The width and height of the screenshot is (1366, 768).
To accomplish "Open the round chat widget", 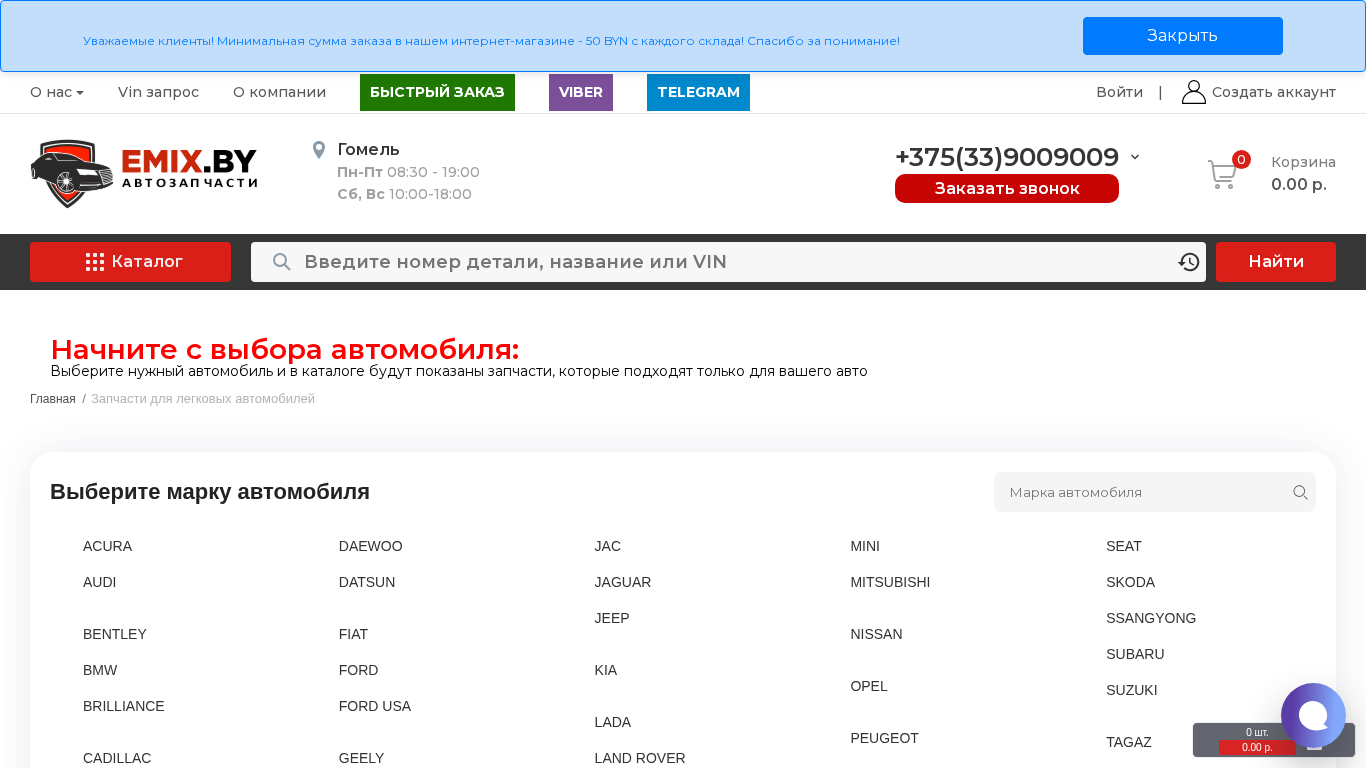I will [x=1313, y=716].
